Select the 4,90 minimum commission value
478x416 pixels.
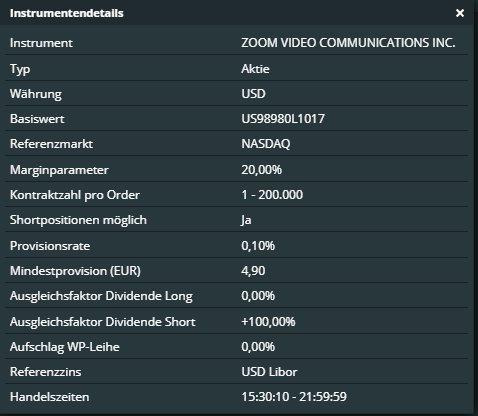(253, 271)
